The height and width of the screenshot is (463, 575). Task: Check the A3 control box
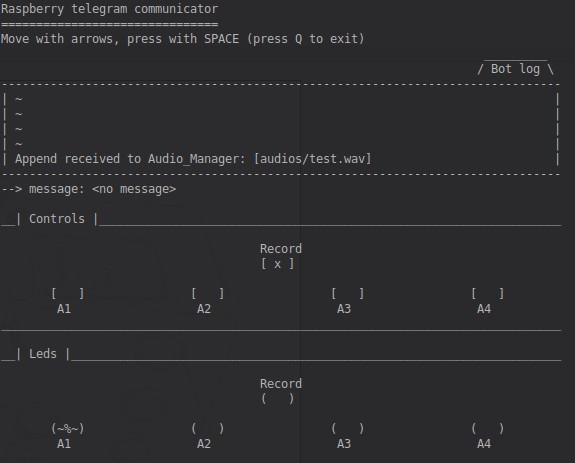coord(348,294)
